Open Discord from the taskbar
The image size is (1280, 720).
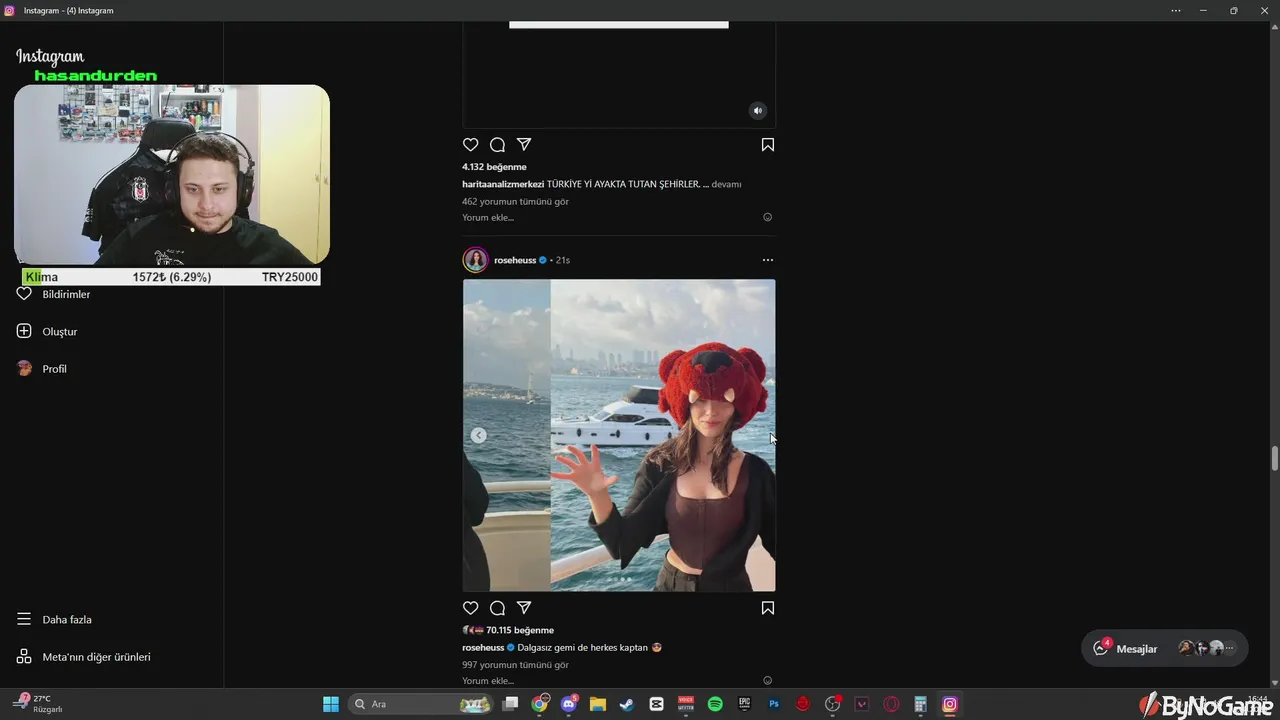(569, 704)
